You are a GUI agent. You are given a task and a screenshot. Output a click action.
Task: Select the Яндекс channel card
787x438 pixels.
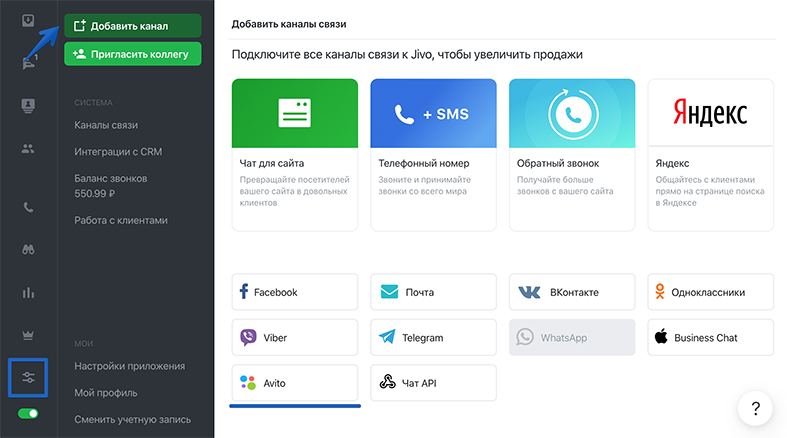coord(711,155)
